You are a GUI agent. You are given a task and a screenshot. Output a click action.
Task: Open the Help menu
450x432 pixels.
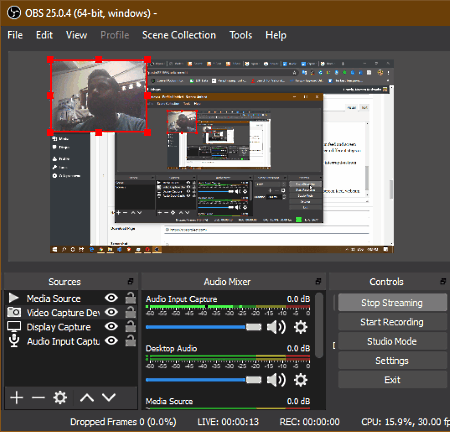[x=276, y=35]
